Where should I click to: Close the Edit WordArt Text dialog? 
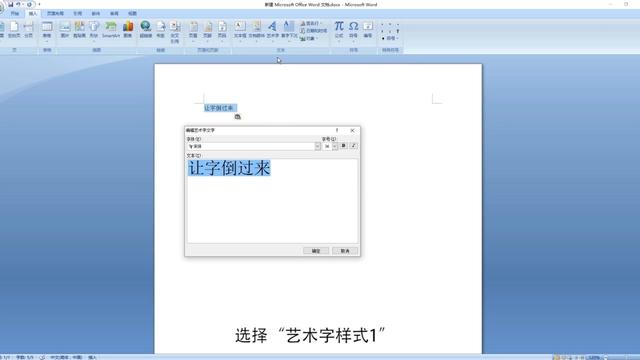pos(352,130)
